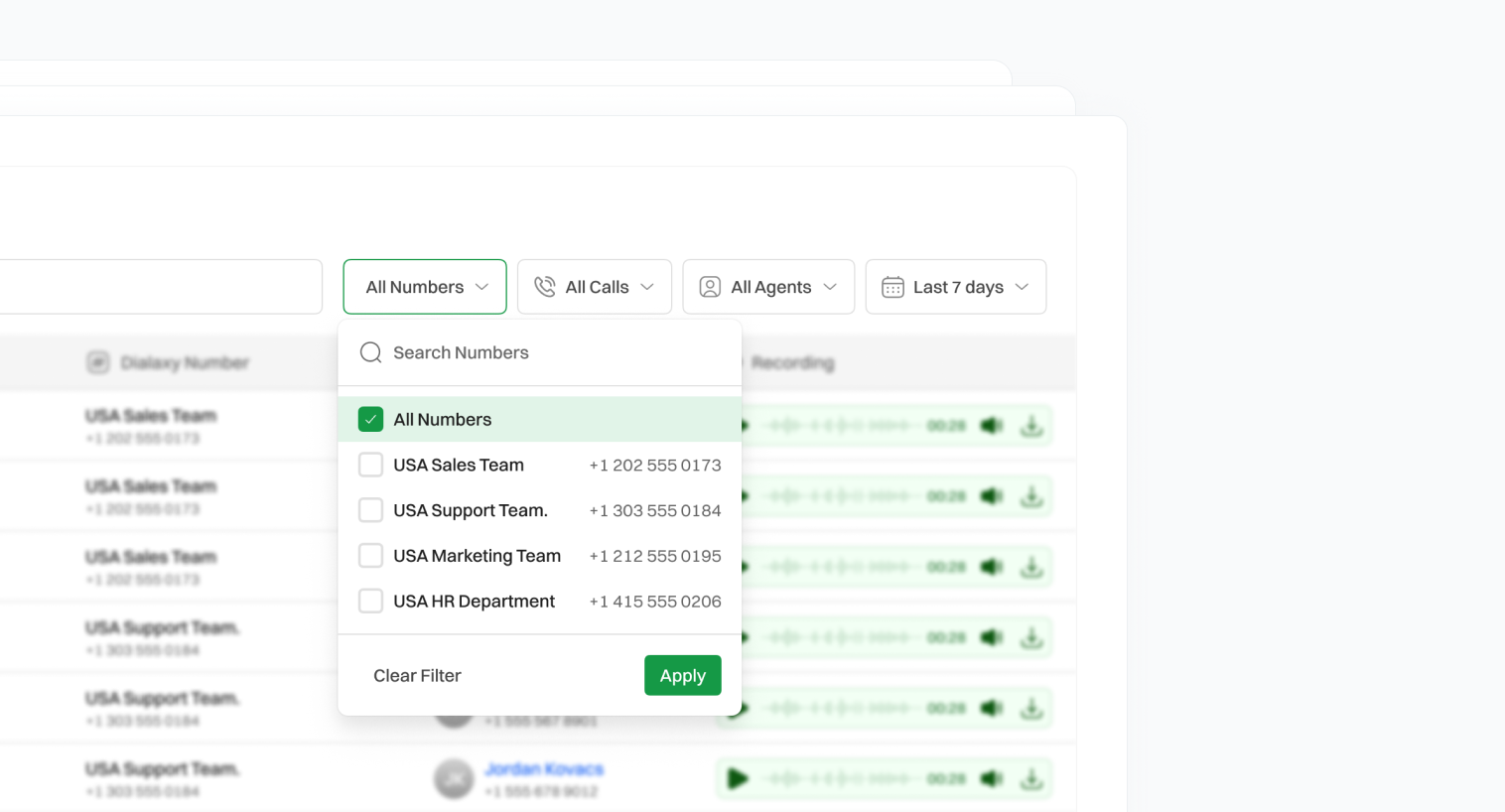The width and height of the screenshot is (1505, 812).
Task: Enable the USA HR Department checkbox
Action: coord(370,602)
